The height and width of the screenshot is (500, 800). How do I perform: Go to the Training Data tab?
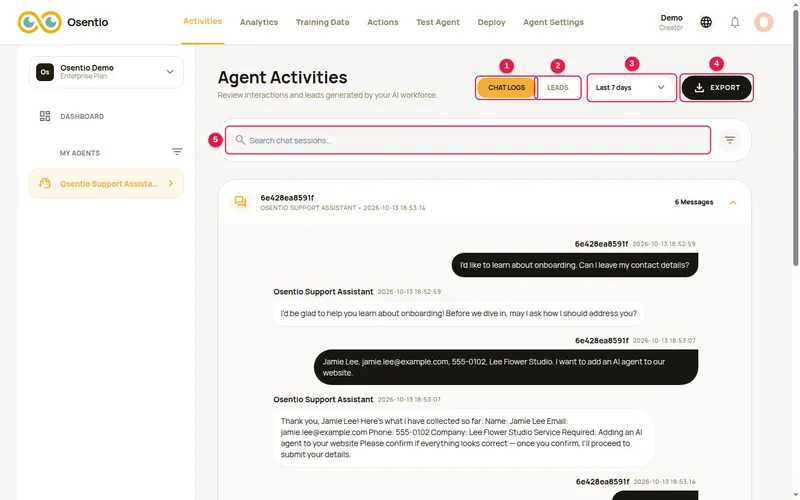coord(322,22)
